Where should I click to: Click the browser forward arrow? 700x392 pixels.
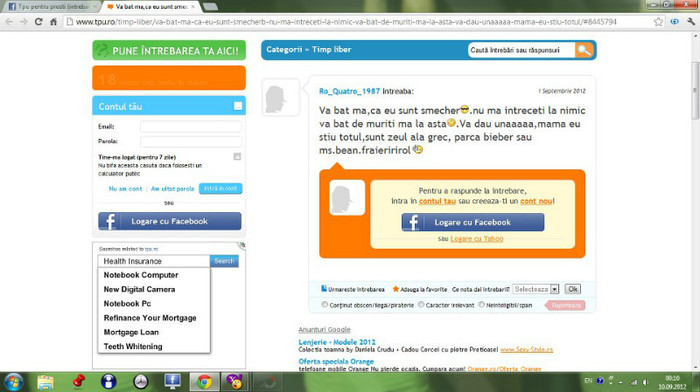point(24,22)
